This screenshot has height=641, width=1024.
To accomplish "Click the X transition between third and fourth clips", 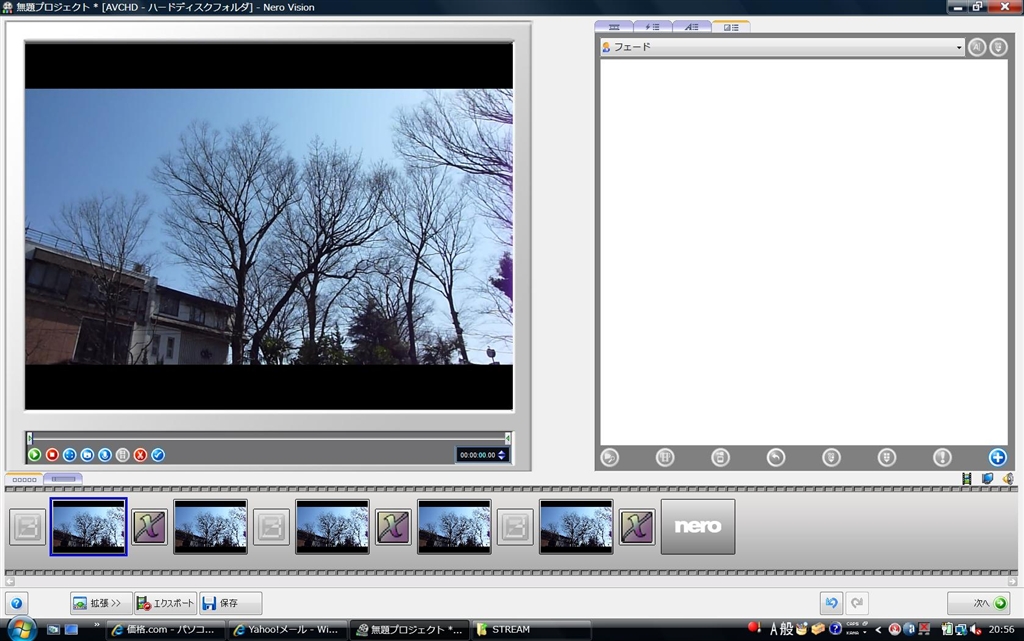I will [x=393, y=527].
